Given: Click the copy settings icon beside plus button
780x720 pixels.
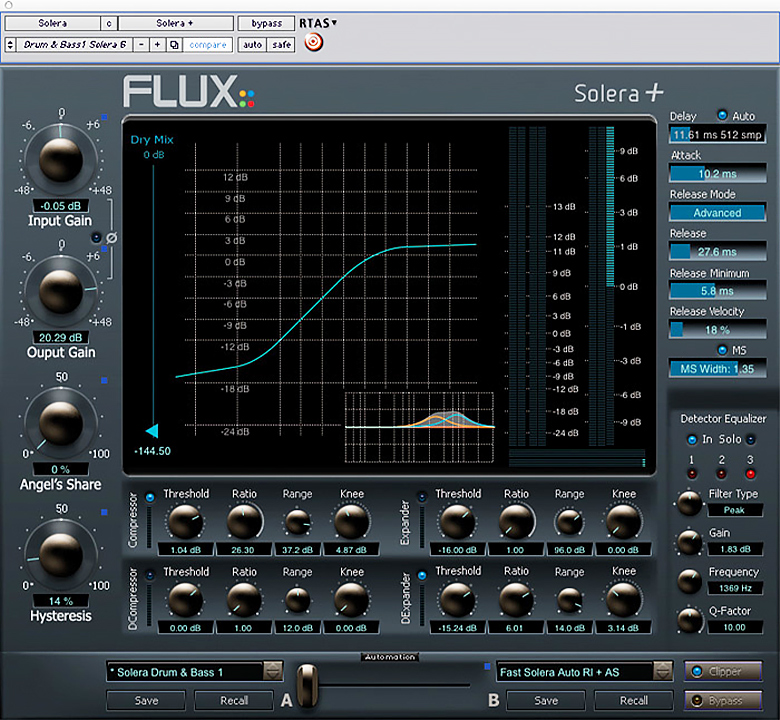Looking at the screenshot, I should coord(174,45).
